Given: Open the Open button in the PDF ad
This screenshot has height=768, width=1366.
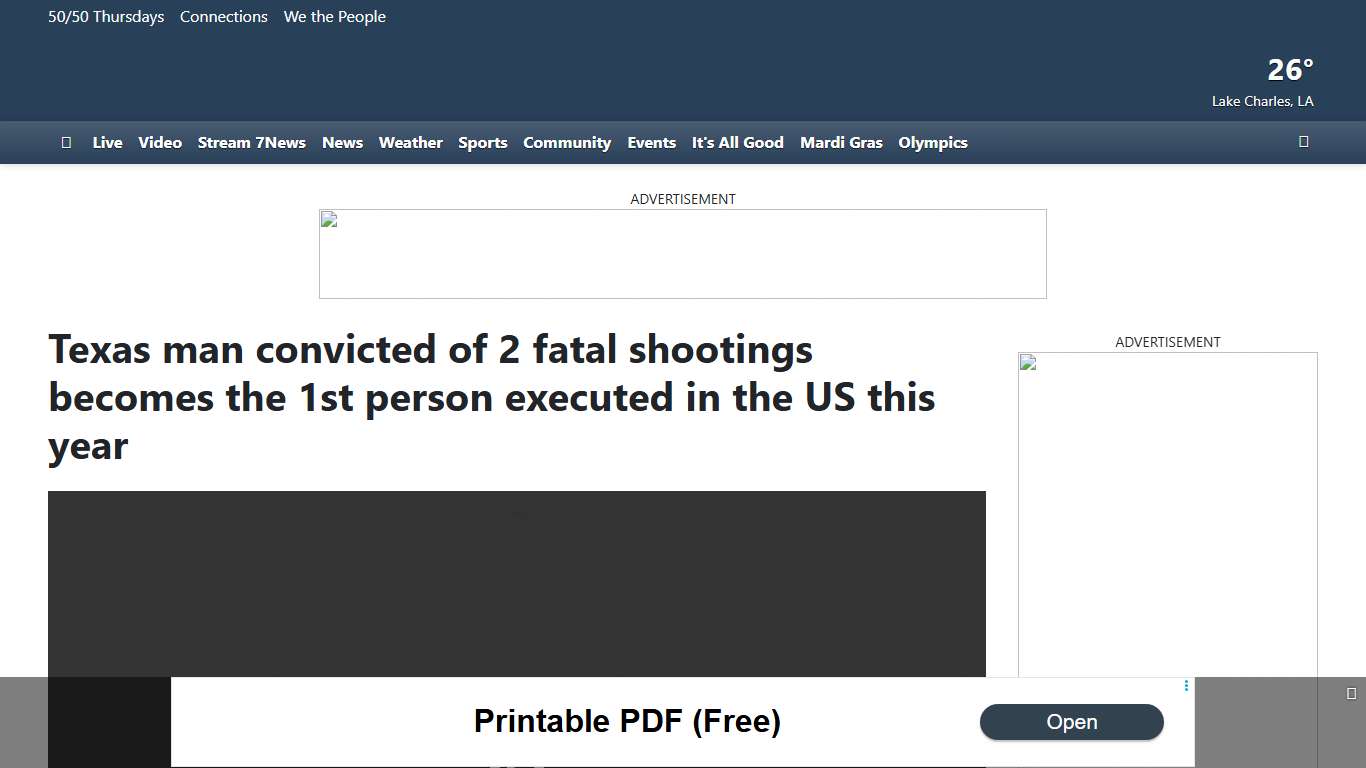Looking at the screenshot, I should [1072, 722].
